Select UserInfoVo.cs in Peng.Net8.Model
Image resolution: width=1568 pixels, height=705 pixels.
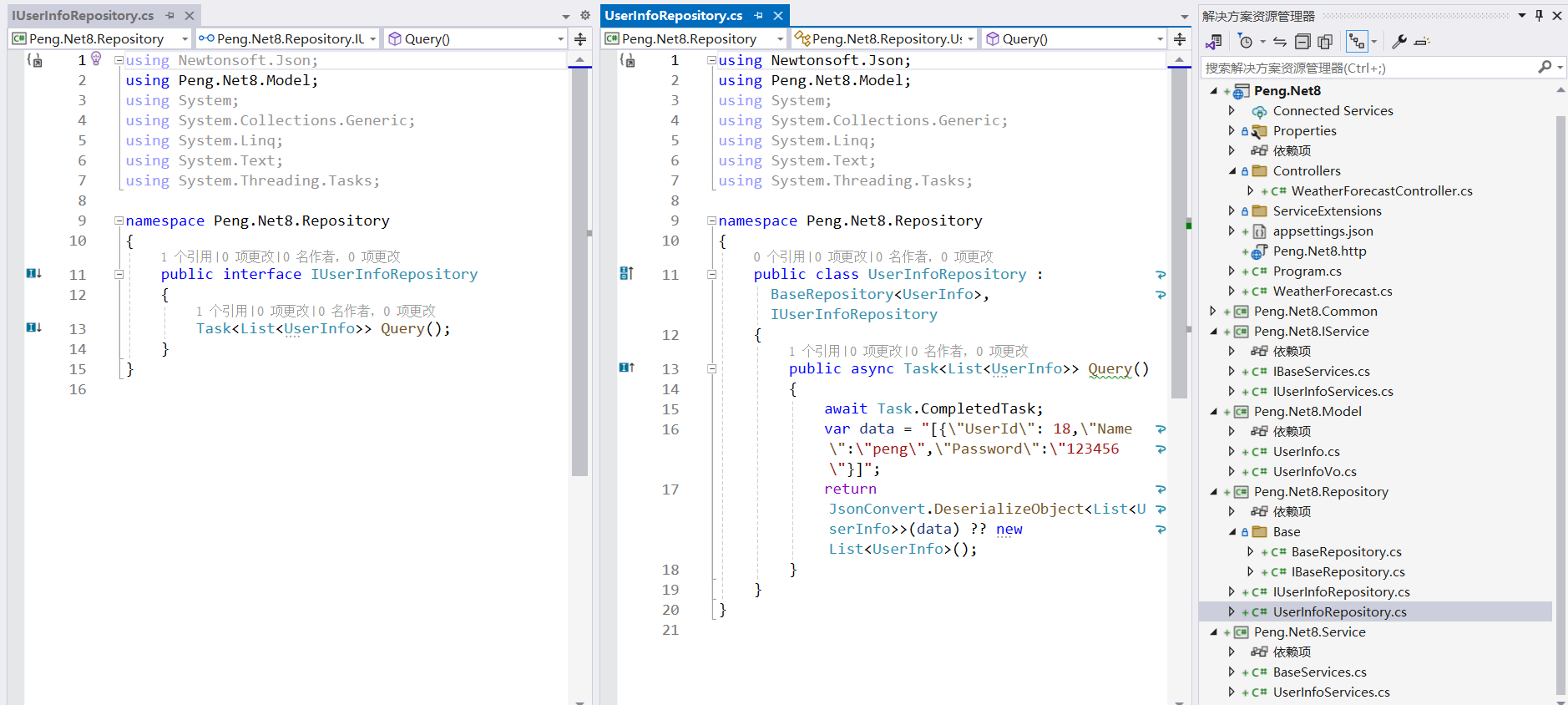click(1314, 471)
